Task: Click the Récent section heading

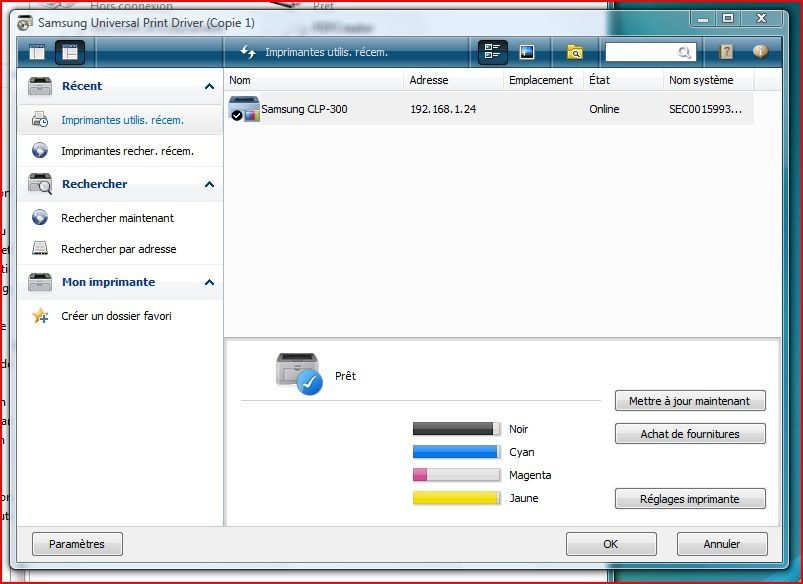Action: point(82,86)
